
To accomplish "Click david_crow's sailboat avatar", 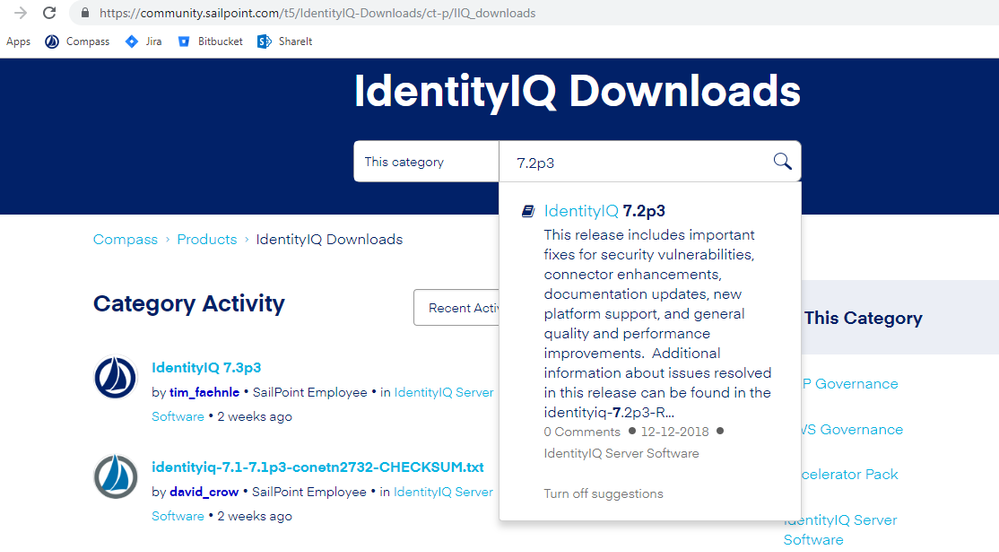I will pos(115,478).
